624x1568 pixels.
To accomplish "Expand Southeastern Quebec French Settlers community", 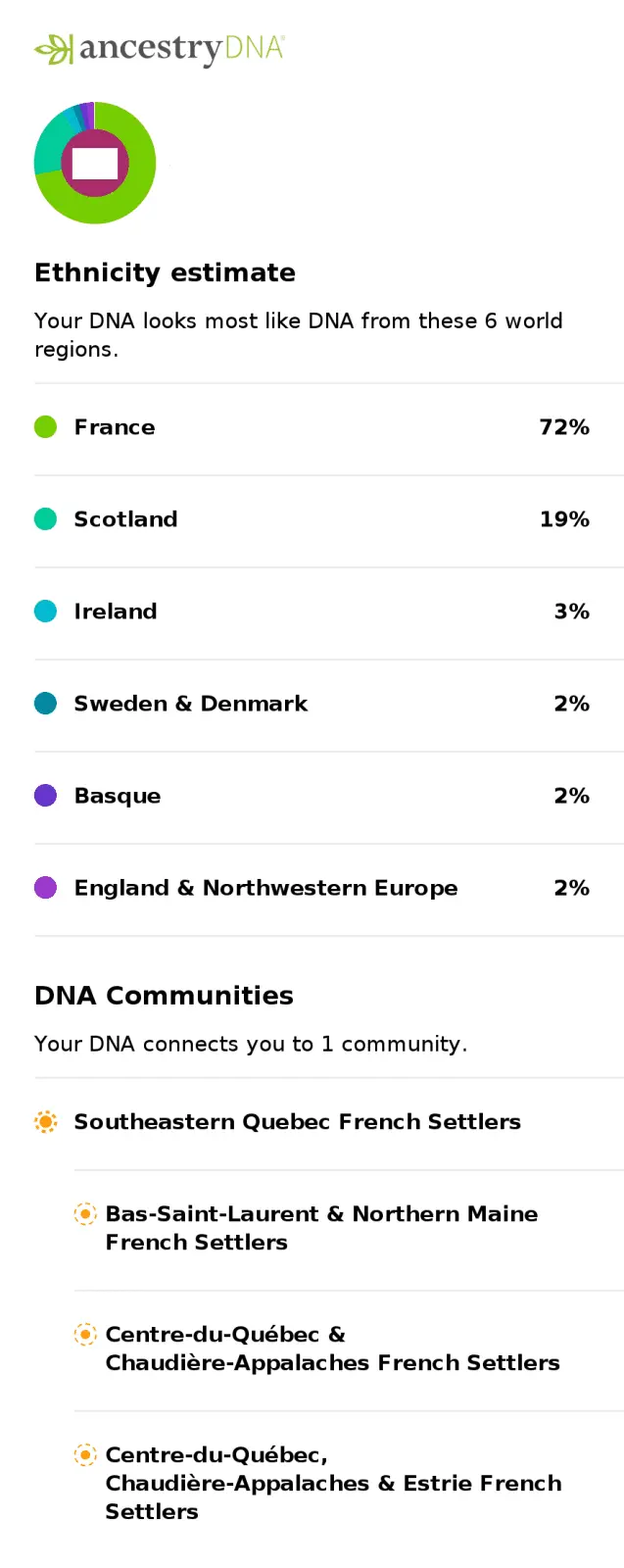I will point(298,1122).
